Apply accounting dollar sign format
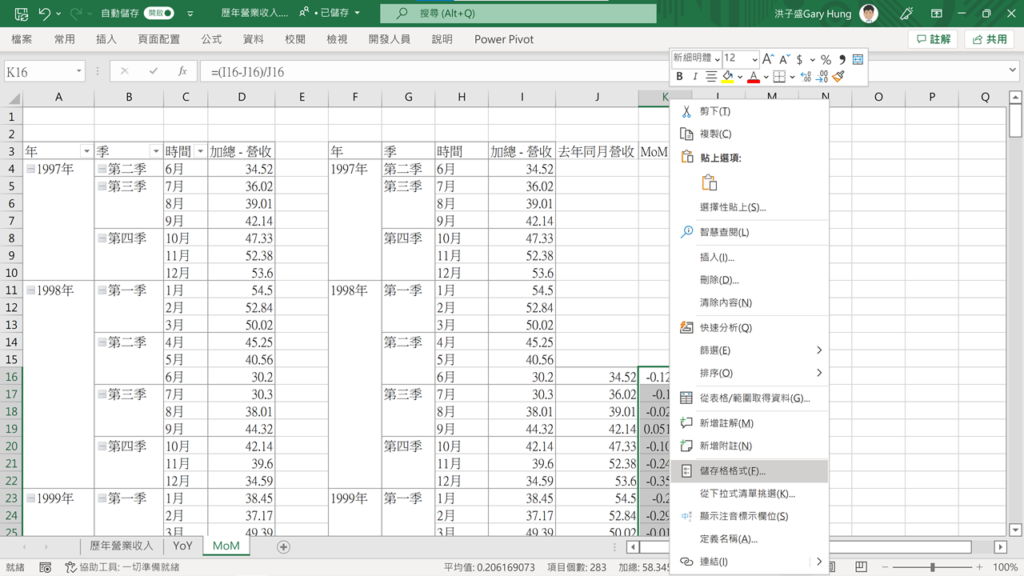Screen dimensions: 1024x576 tap(799, 59)
